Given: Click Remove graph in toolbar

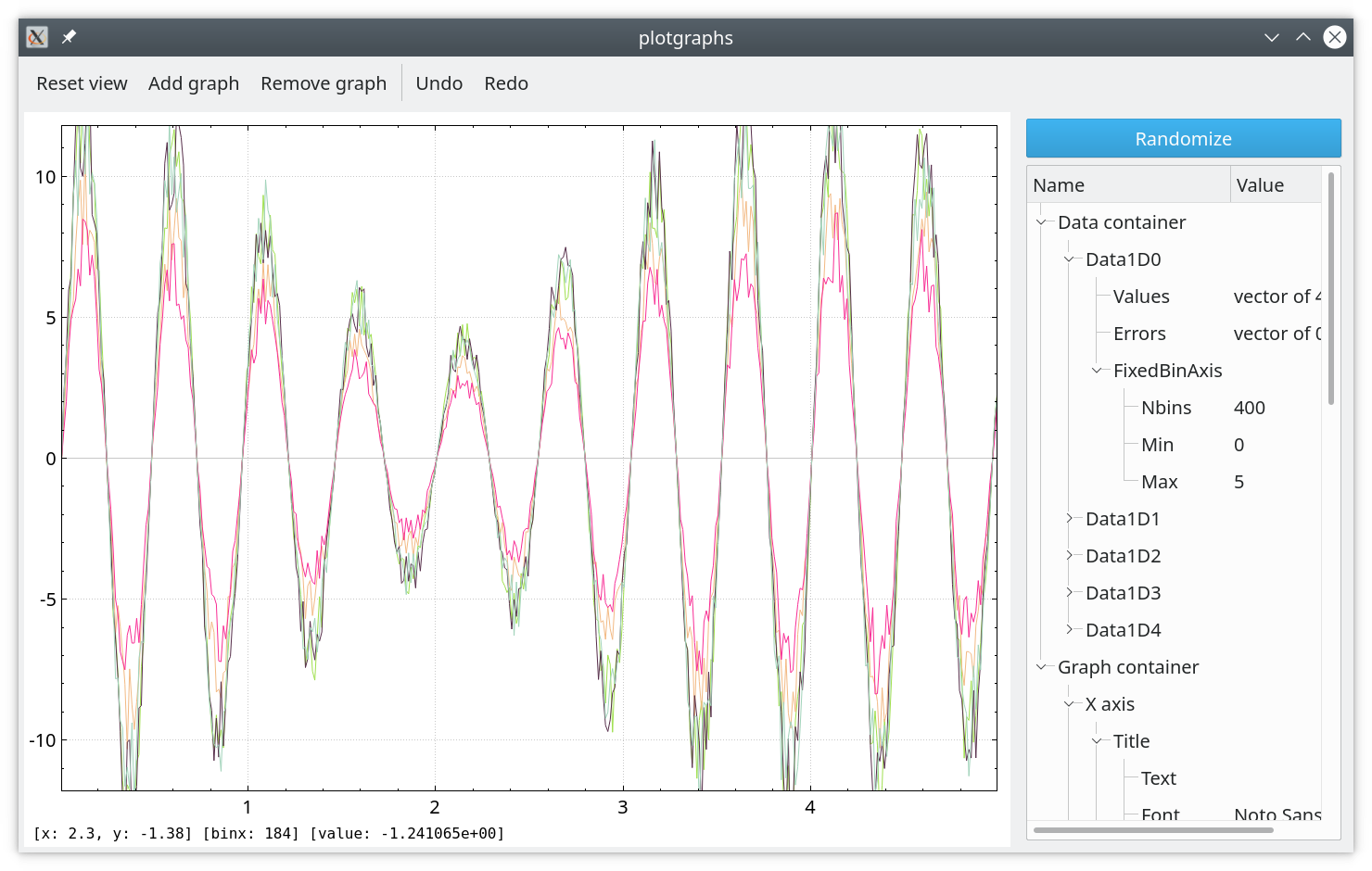Looking at the screenshot, I should click(324, 83).
